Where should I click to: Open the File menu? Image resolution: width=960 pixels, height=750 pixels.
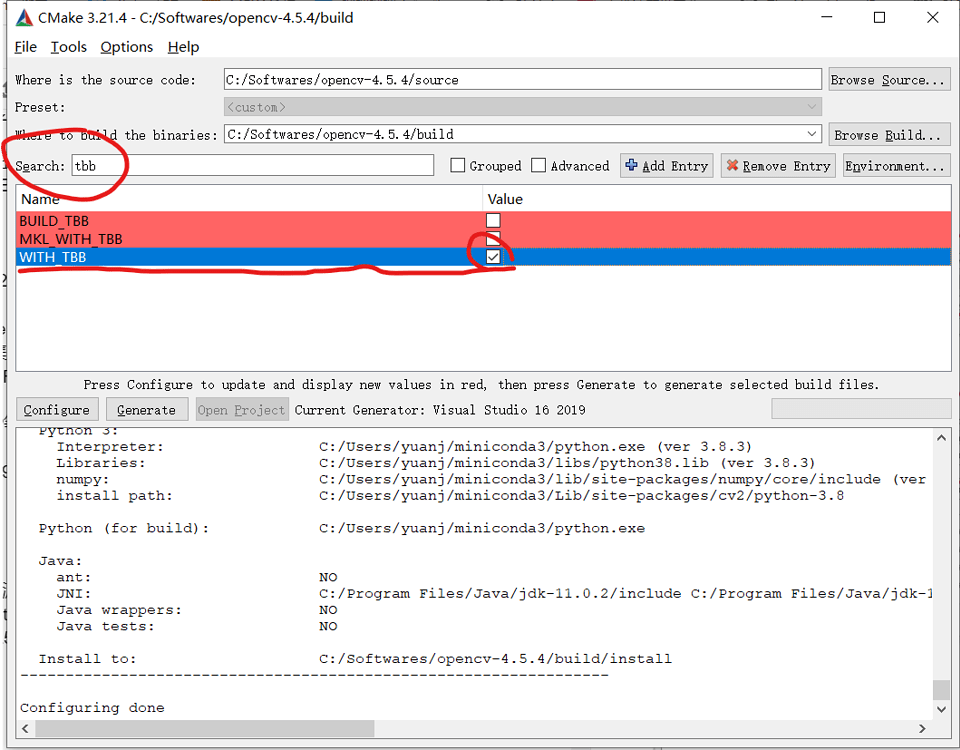coord(24,47)
